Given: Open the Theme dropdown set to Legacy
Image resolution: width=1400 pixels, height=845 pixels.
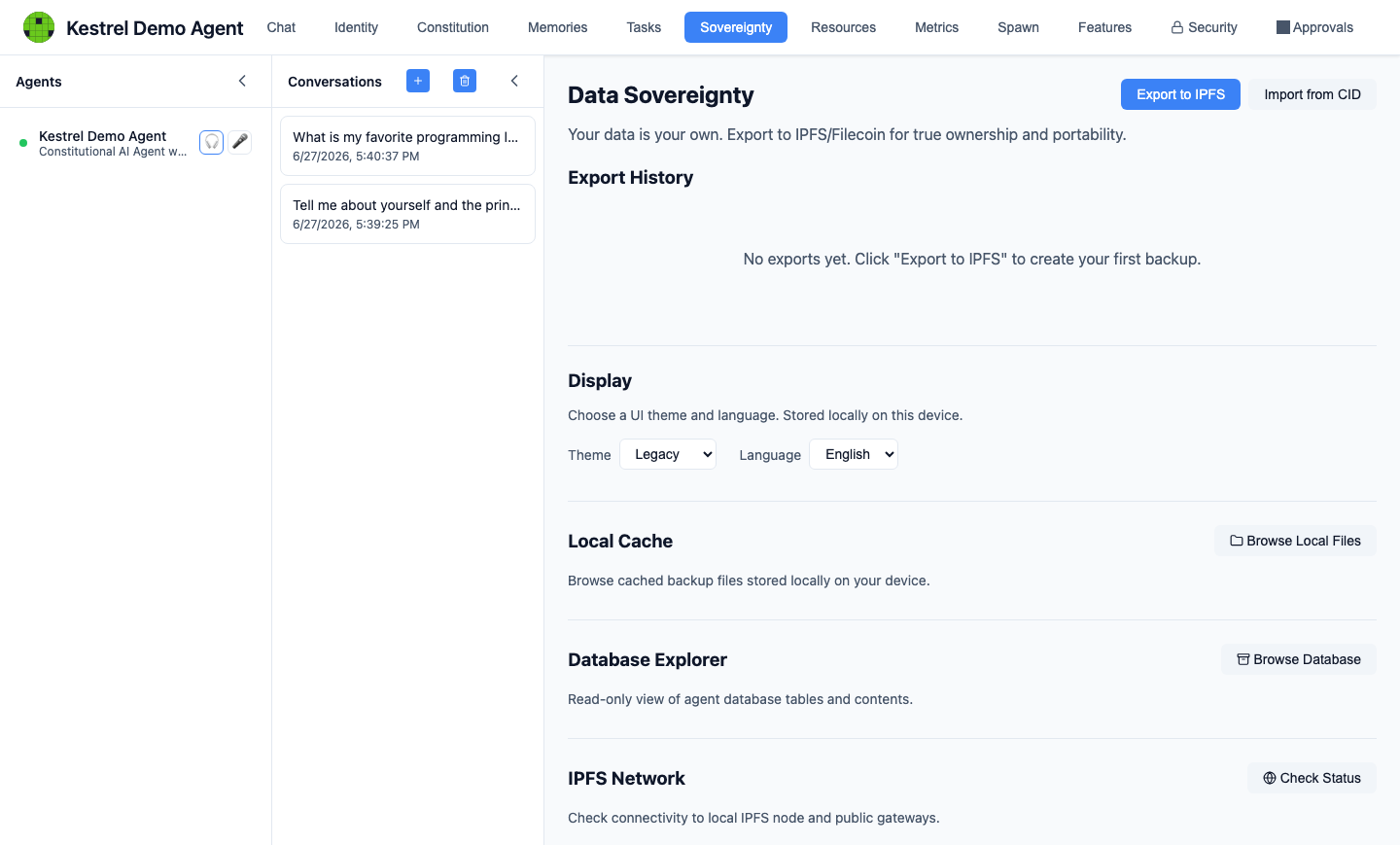Looking at the screenshot, I should [x=668, y=454].
